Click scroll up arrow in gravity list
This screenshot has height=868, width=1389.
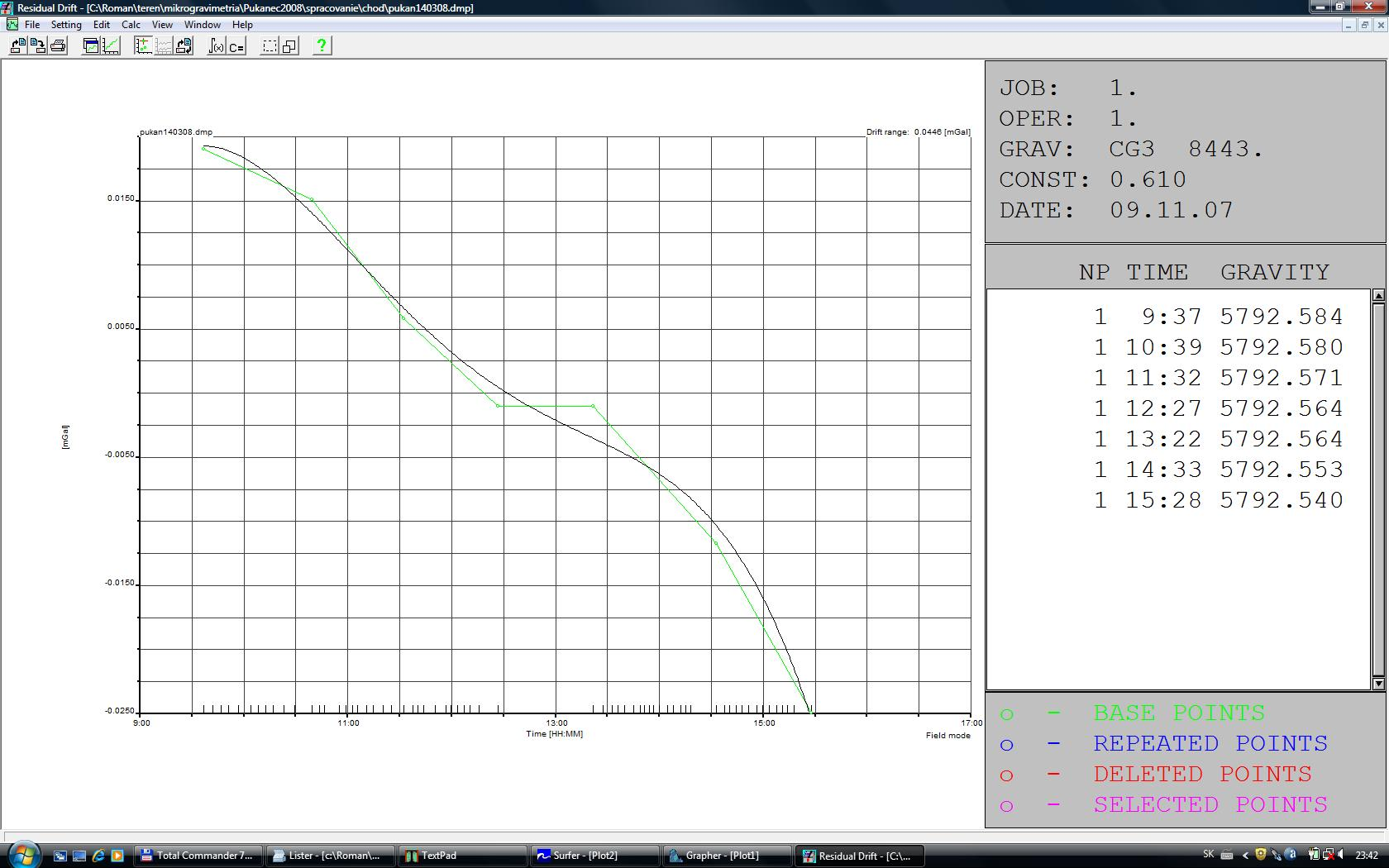pos(1378,295)
